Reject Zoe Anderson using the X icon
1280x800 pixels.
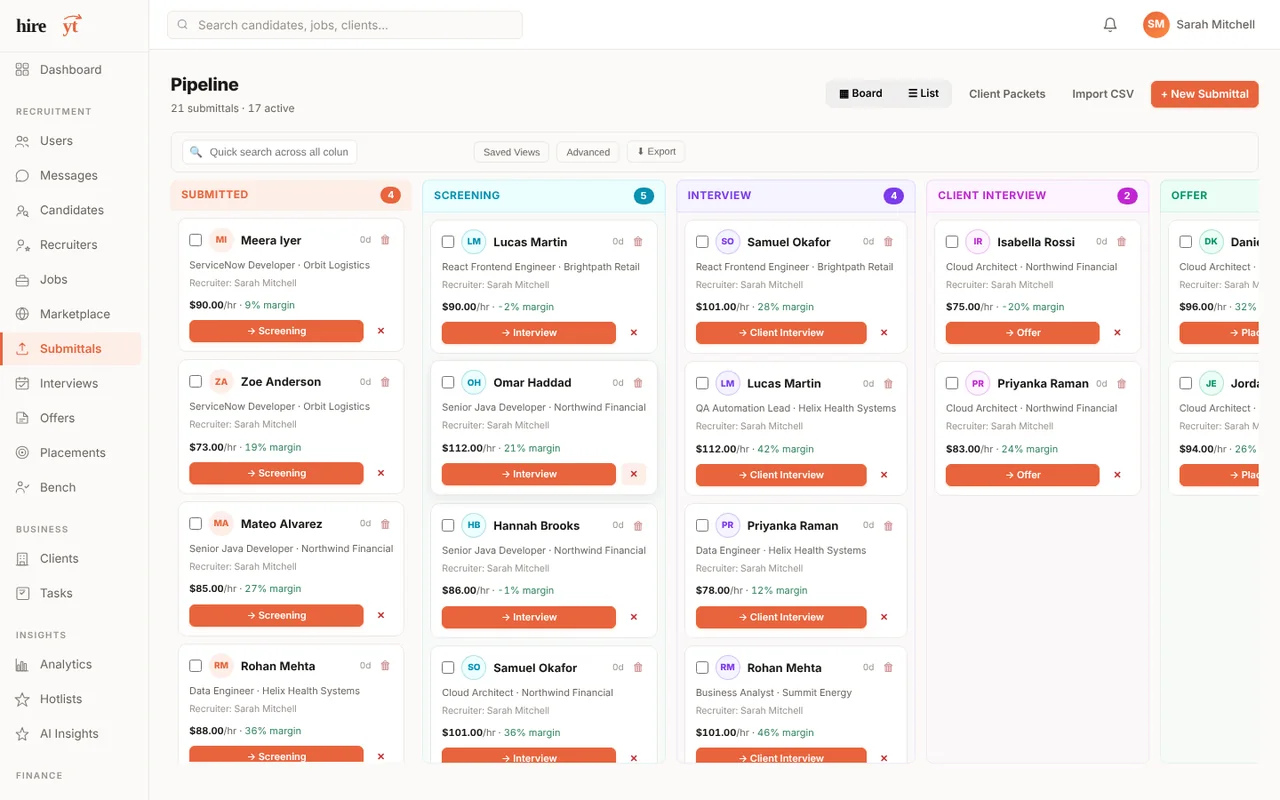coord(381,473)
